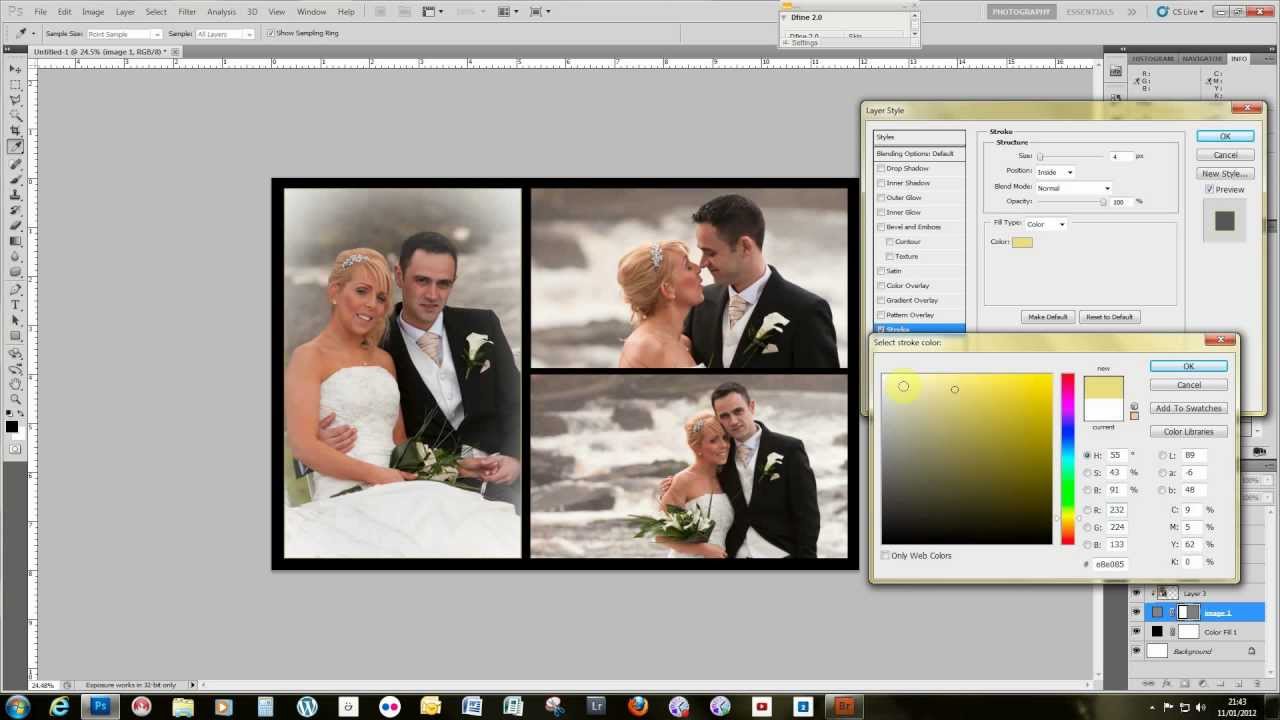Check Only Web Colors

[886, 556]
